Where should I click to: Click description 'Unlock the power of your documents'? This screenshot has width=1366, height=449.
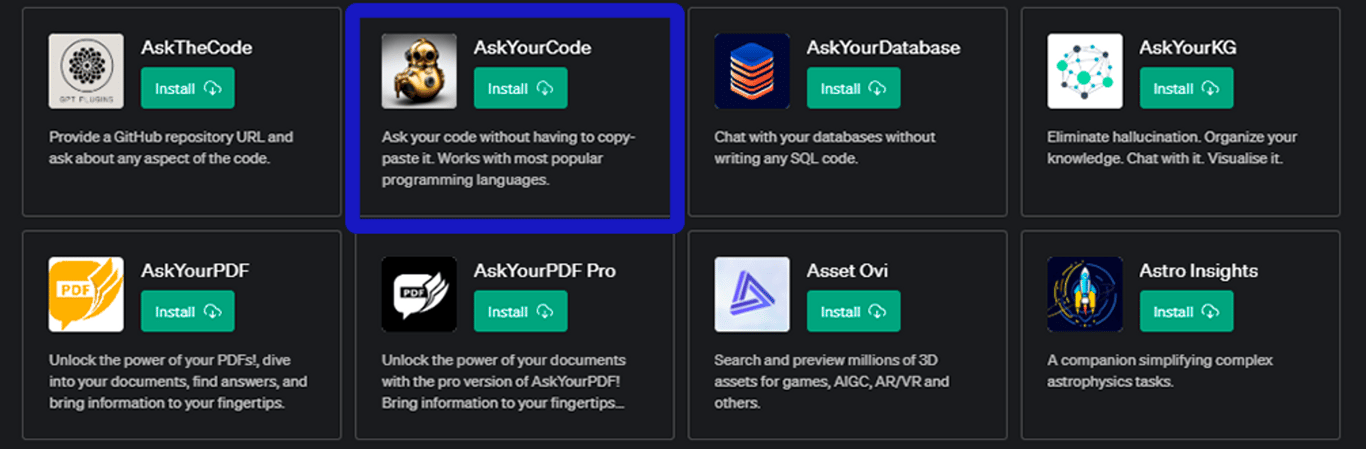click(x=504, y=381)
